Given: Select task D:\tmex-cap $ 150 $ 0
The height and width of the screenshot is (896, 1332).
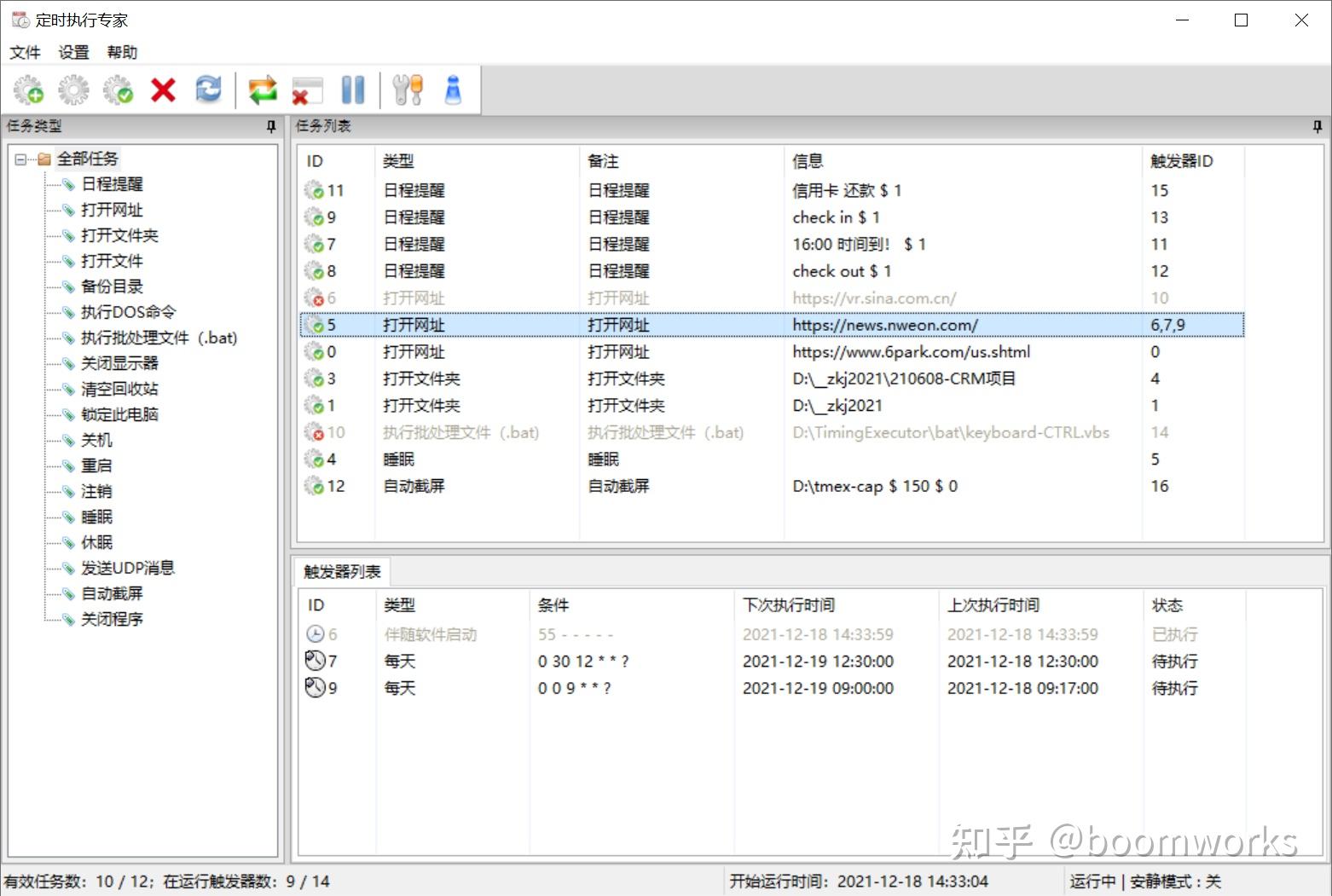Looking at the screenshot, I should point(772,486).
